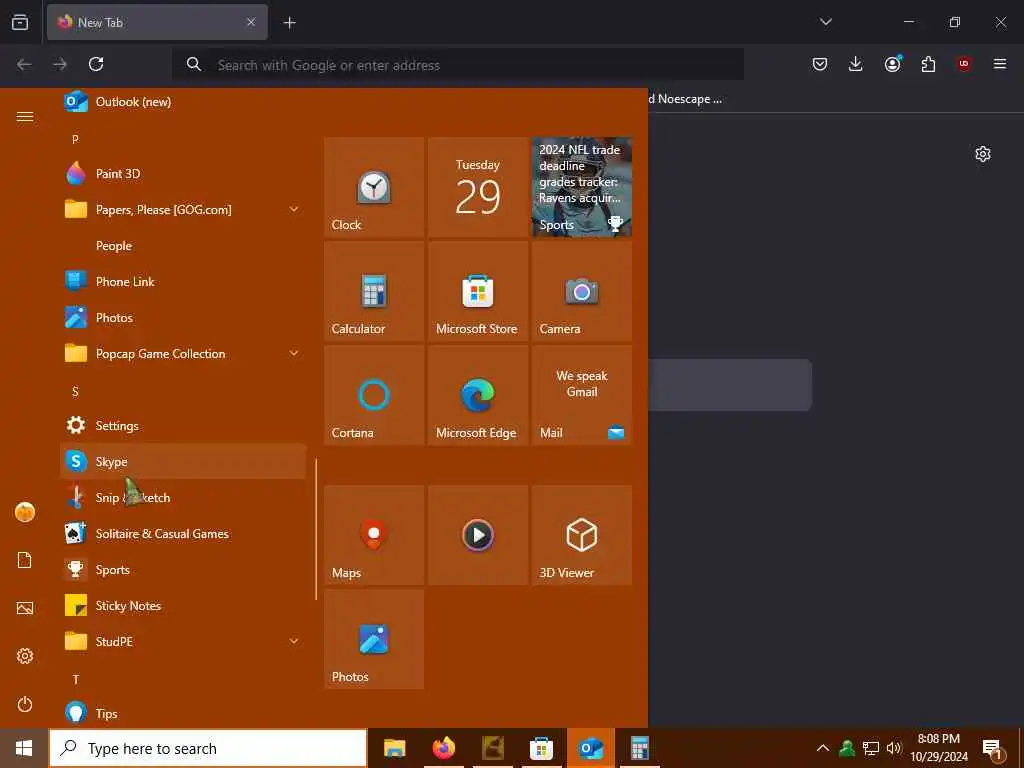
Task: Launch Skype from the app list
Action: point(183,462)
